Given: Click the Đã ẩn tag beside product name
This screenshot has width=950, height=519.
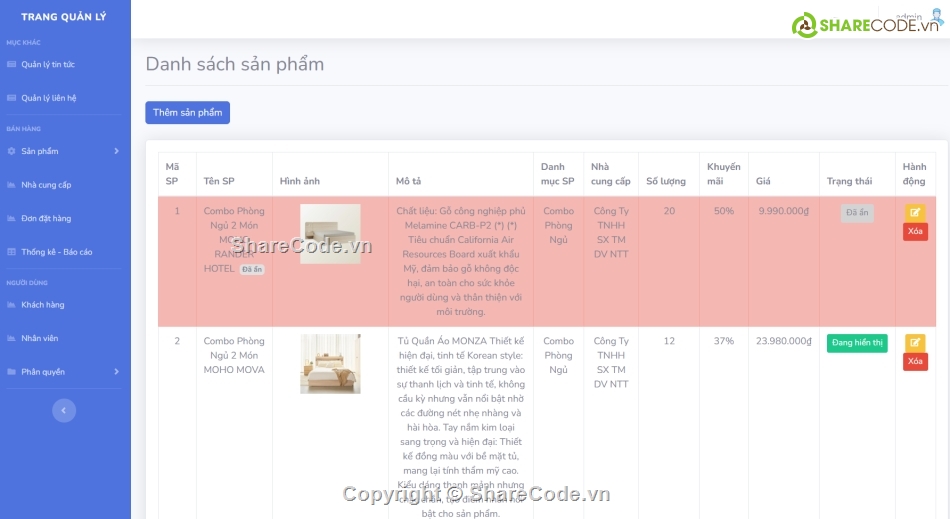Looking at the screenshot, I should point(252,269).
